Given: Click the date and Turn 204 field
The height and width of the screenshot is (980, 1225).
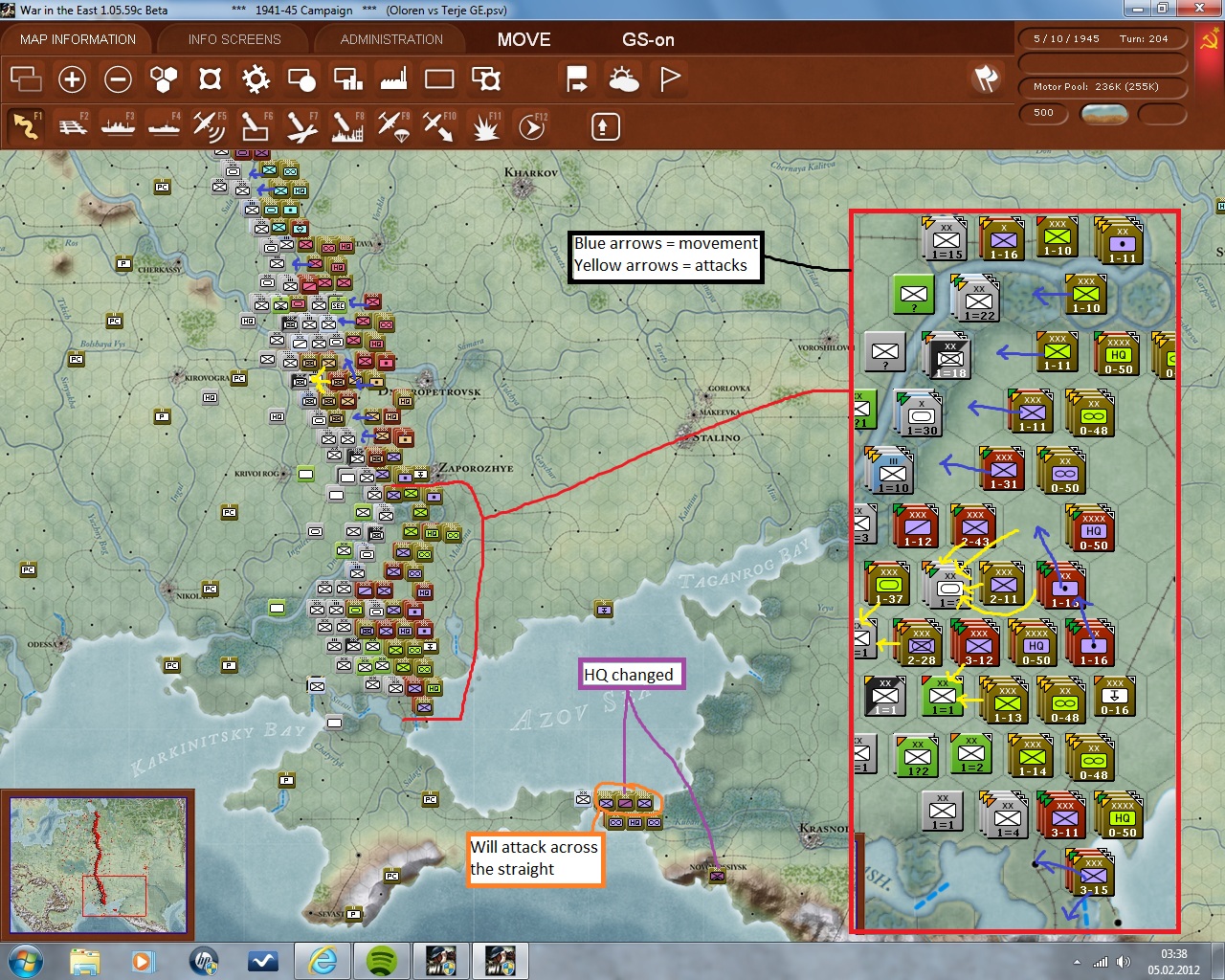Looking at the screenshot, I should [1101, 39].
